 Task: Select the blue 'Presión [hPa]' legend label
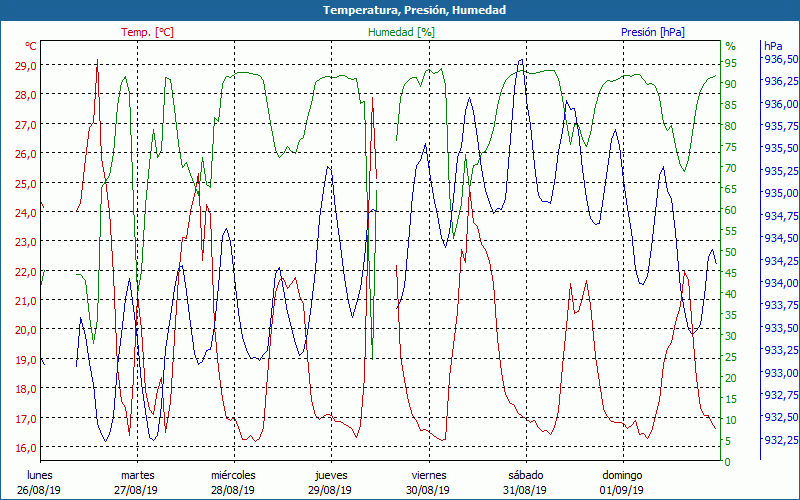click(653, 32)
